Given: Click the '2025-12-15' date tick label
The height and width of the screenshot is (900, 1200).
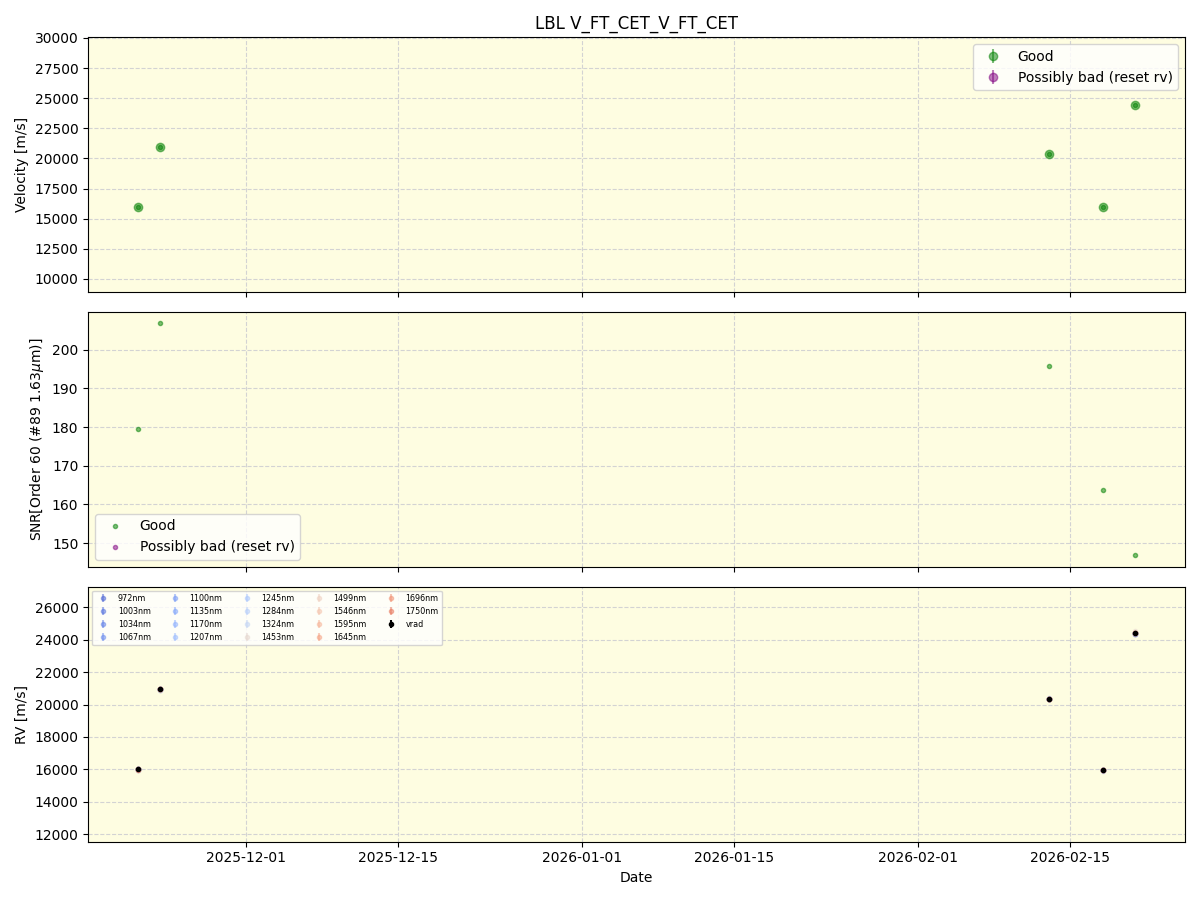Looking at the screenshot, I should coord(398,857).
